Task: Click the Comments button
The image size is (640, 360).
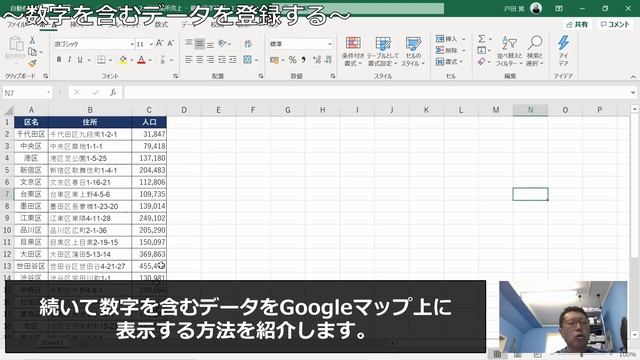Action: 615,24
